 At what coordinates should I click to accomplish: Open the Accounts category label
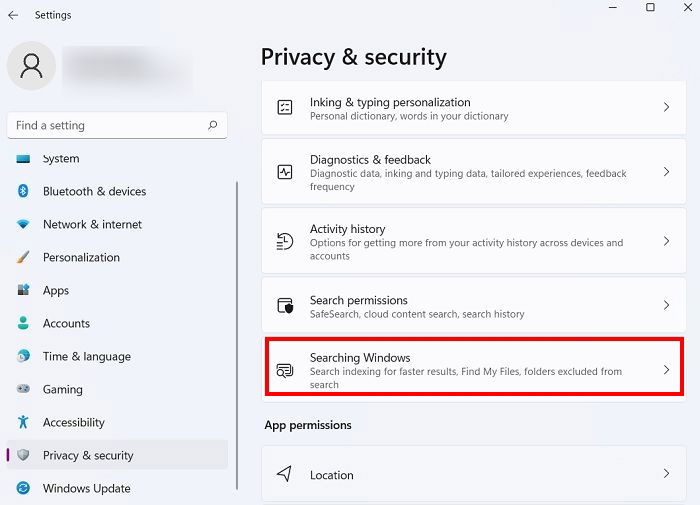pyautogui.click(x=66, y=323)
